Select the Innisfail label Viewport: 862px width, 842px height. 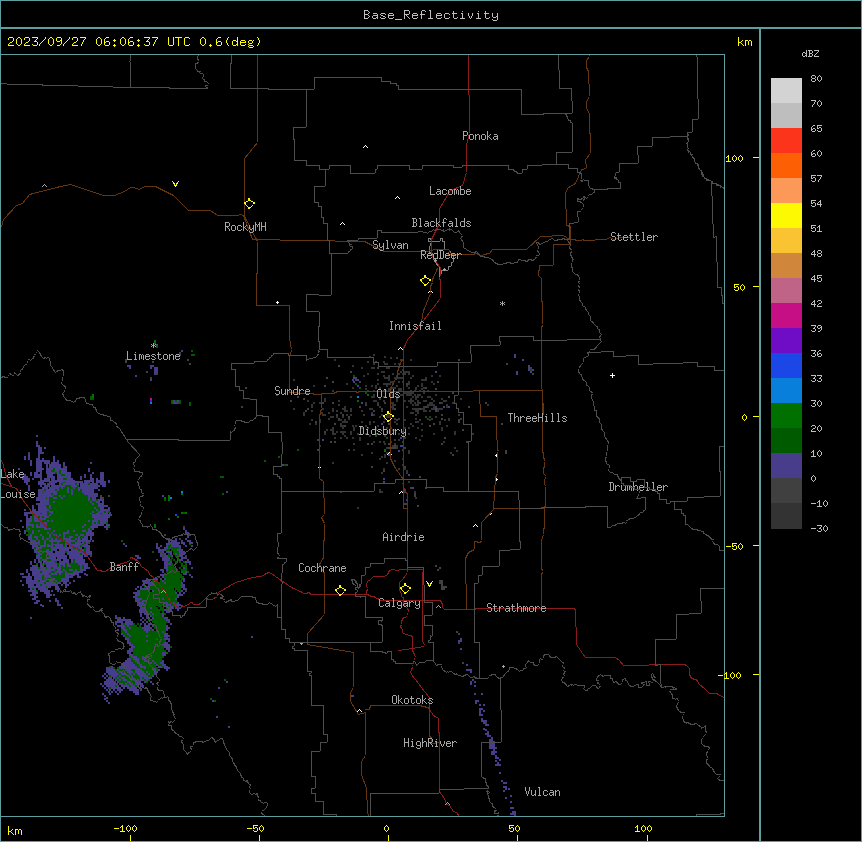click(x=415, y=326)
